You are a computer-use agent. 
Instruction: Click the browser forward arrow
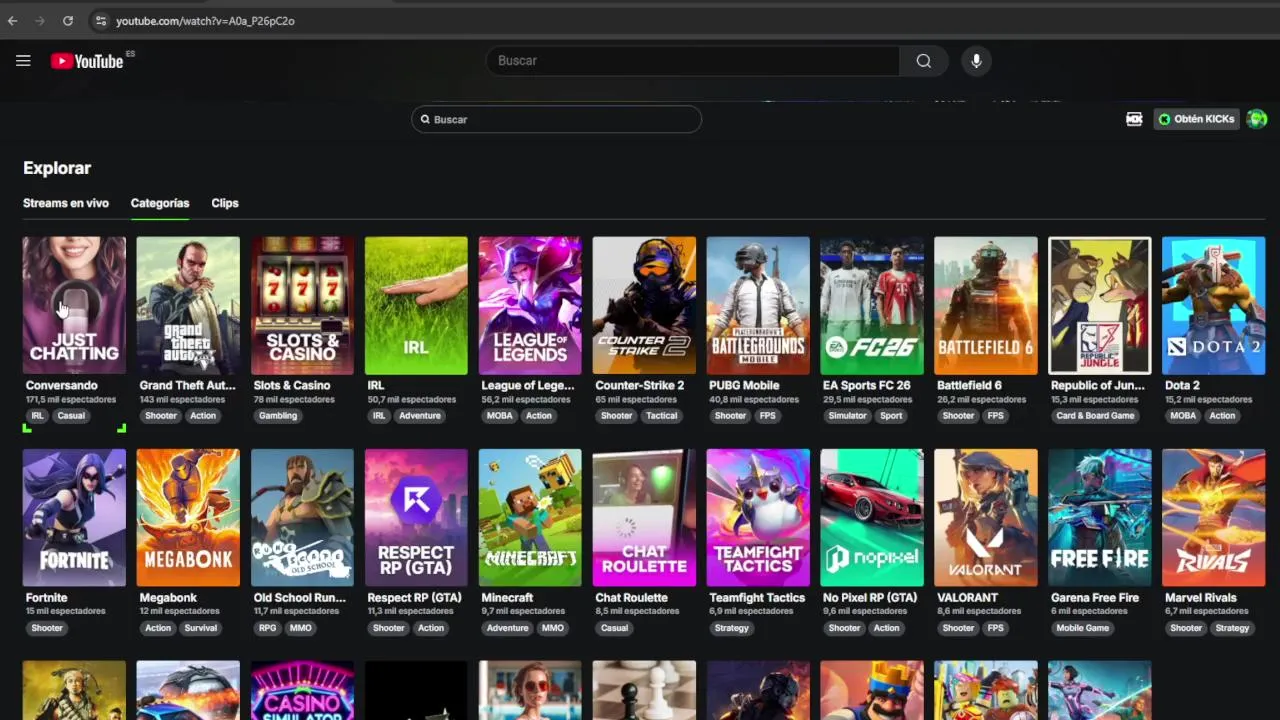point(40,20)
